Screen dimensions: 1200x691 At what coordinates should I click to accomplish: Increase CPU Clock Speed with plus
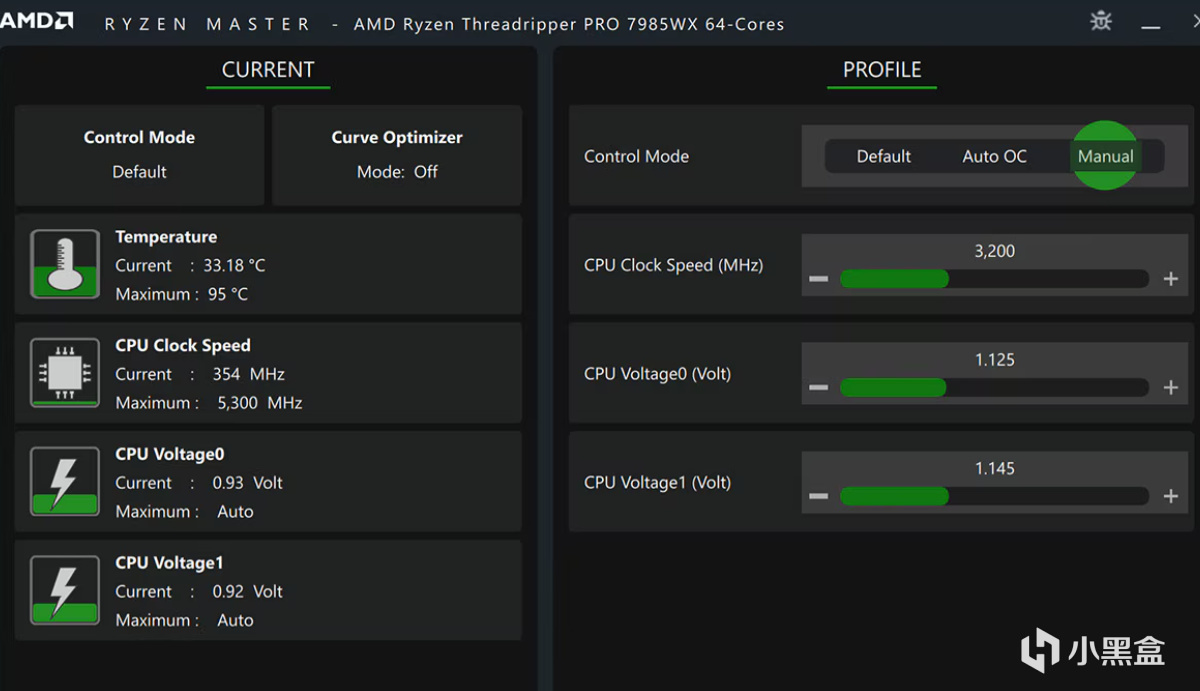click(x=1171, y=279)
